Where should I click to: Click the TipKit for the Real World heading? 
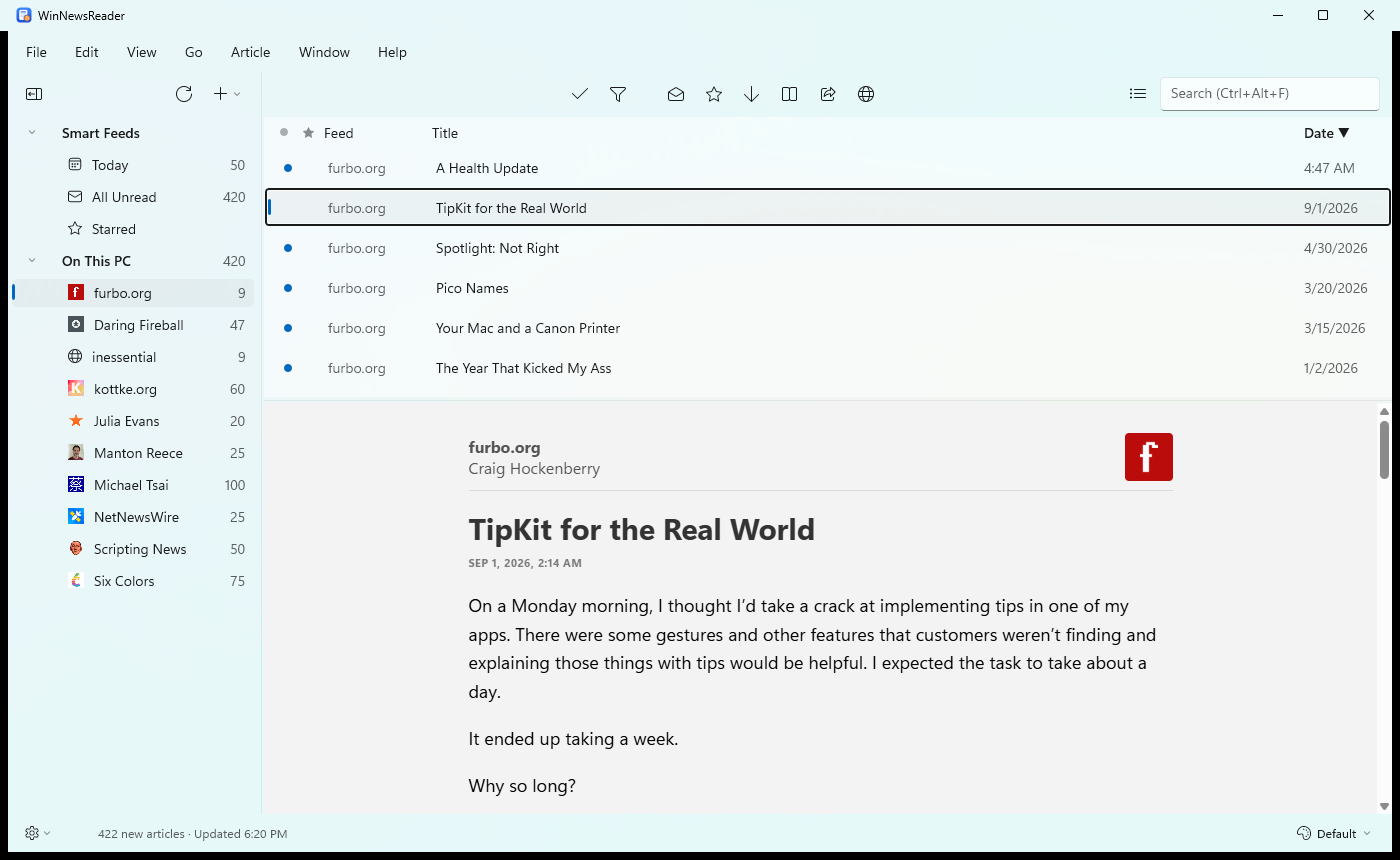pos(641,529)
